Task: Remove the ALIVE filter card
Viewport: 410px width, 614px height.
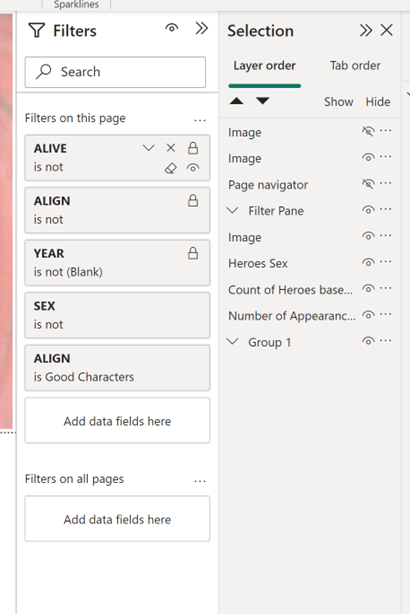Action: (171, 148)
